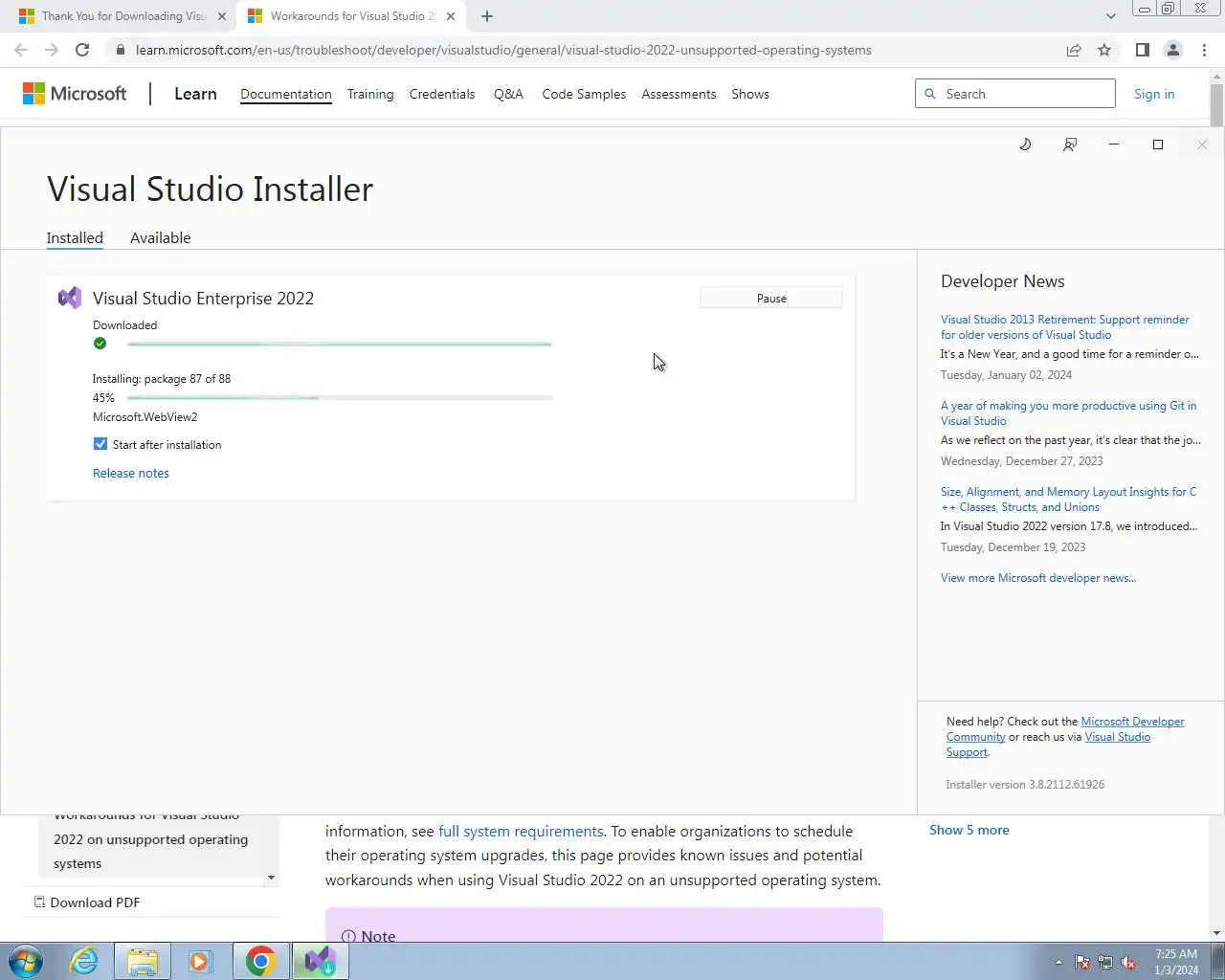The height and width of the screenshot is (980, 1225).
Task: Open Windows Start button
Action: 26,961
